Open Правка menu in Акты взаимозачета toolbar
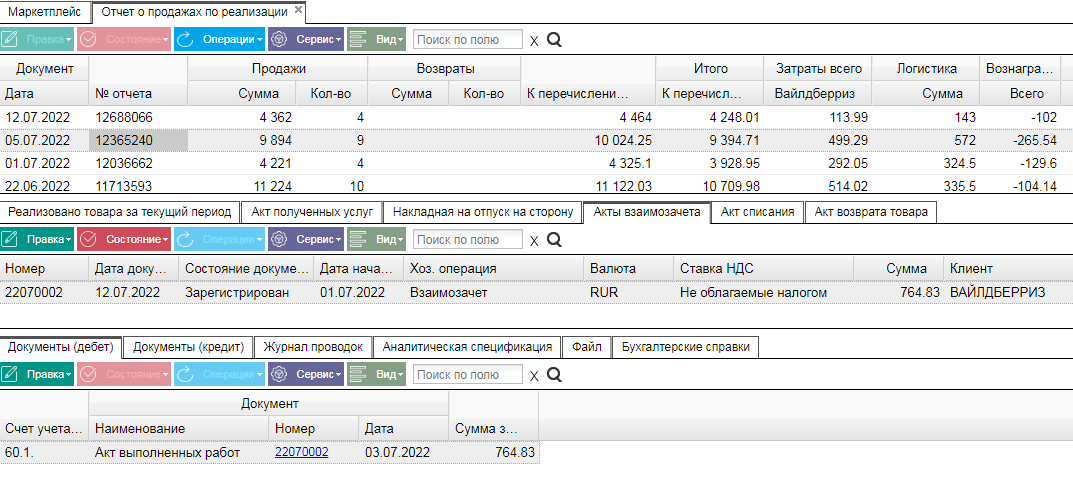1073x477 pixels. [x=37, y=240]
